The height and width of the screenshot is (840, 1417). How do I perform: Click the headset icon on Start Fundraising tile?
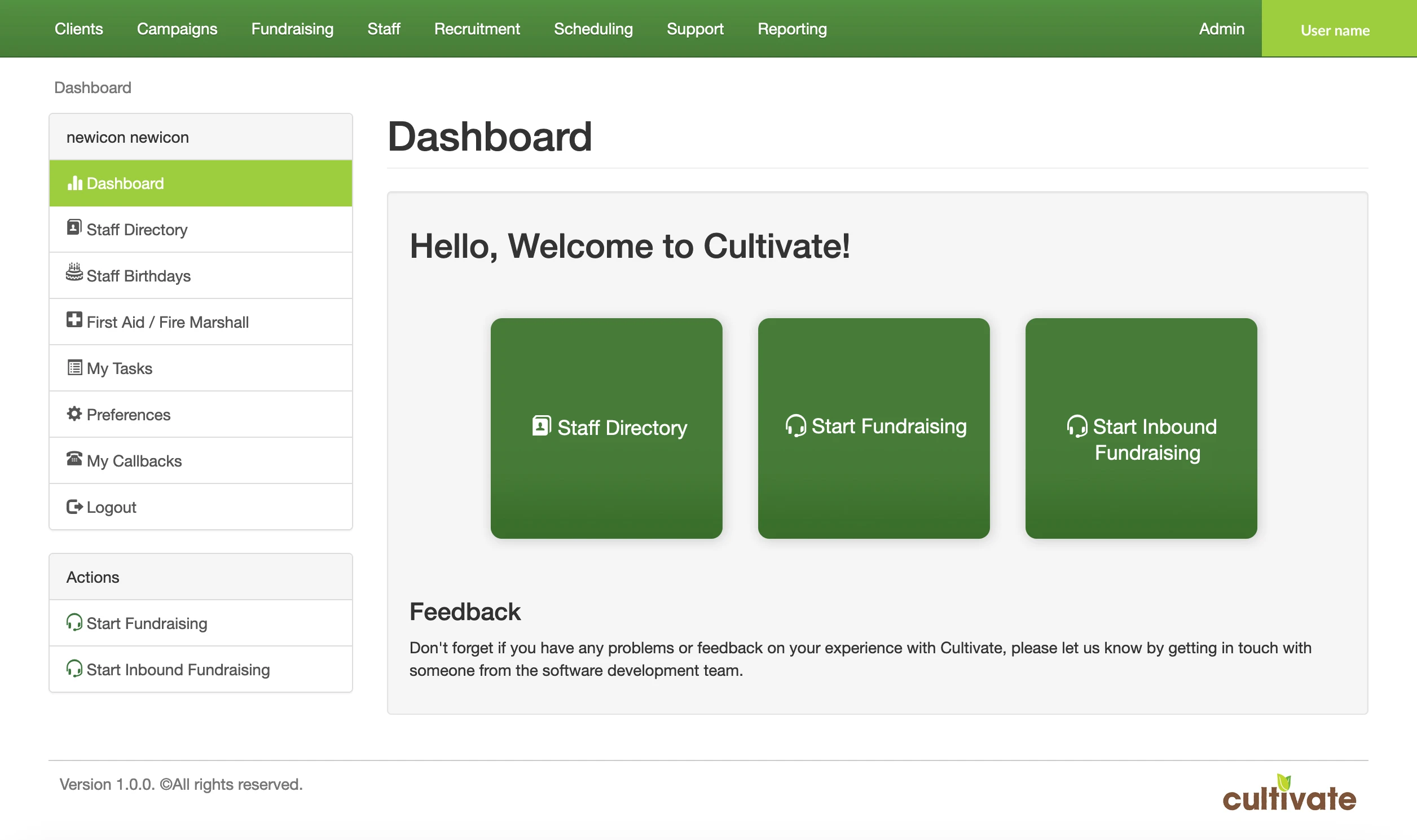pos(795,426)
